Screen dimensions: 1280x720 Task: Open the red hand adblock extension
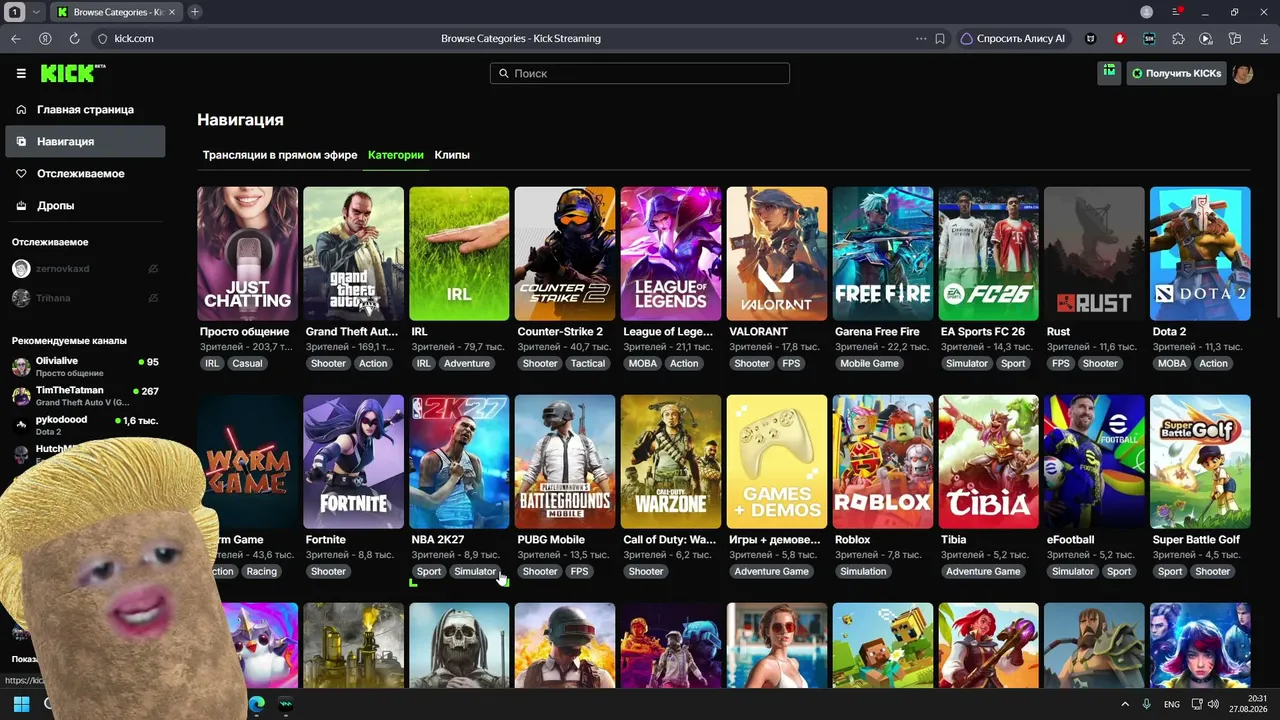click(x=1120, y=38)
